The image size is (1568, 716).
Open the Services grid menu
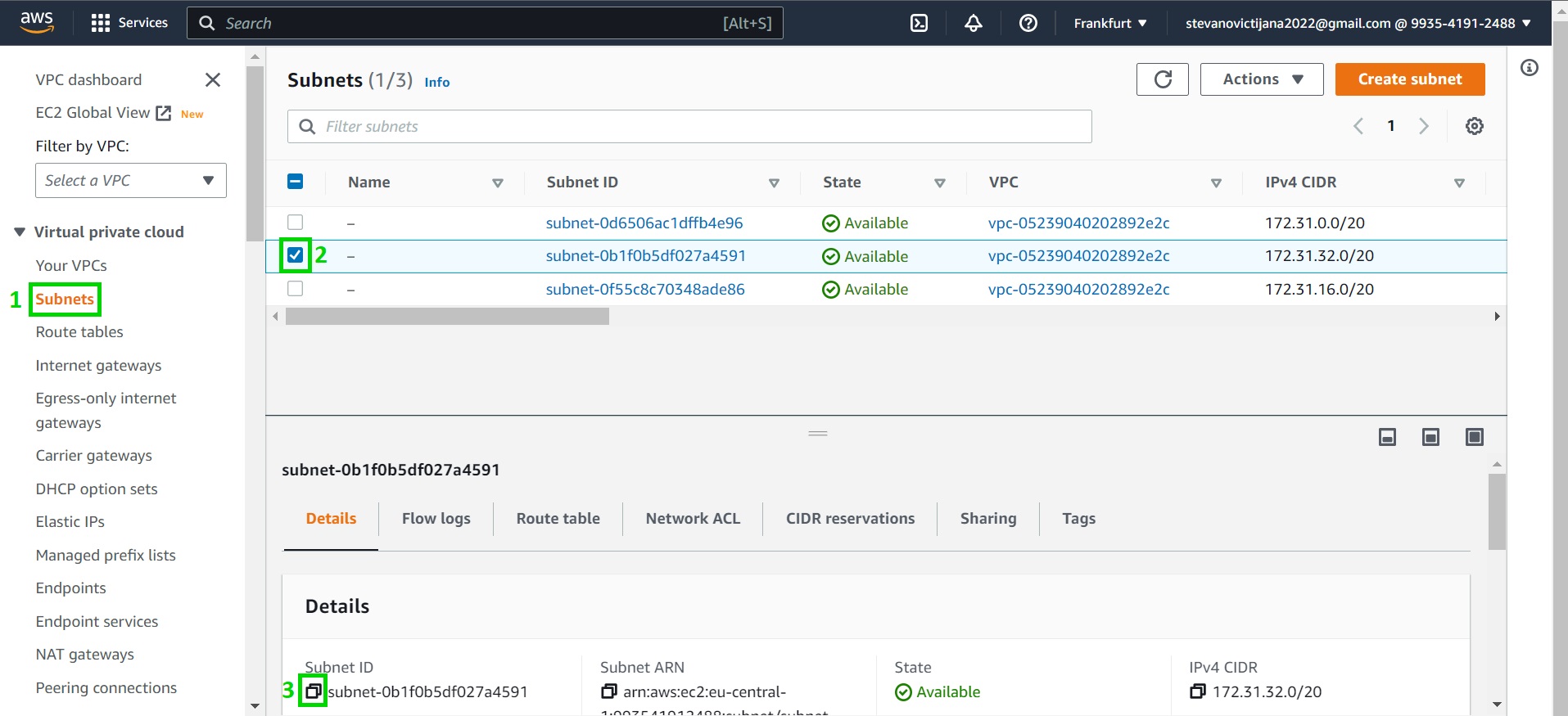pyautogui.click(x=129, y=23)
